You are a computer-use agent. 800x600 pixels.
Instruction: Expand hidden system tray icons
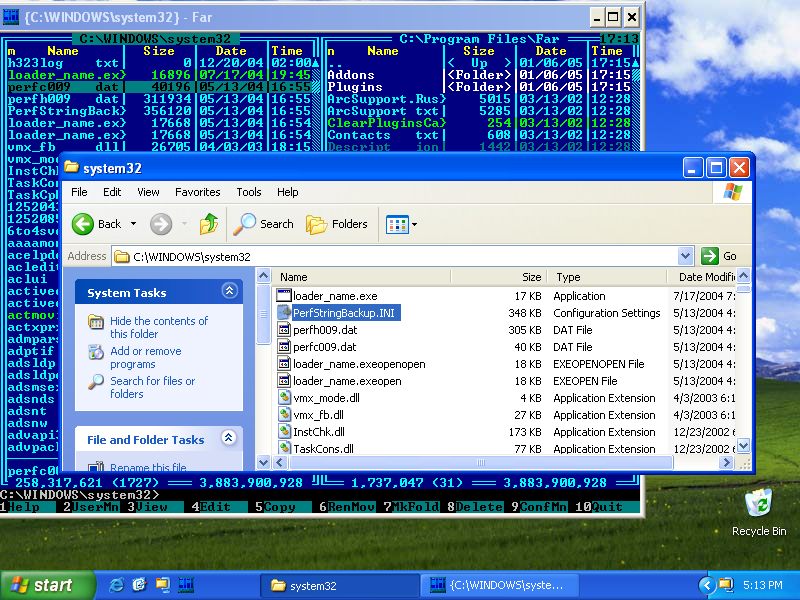[x=707, y=585]
